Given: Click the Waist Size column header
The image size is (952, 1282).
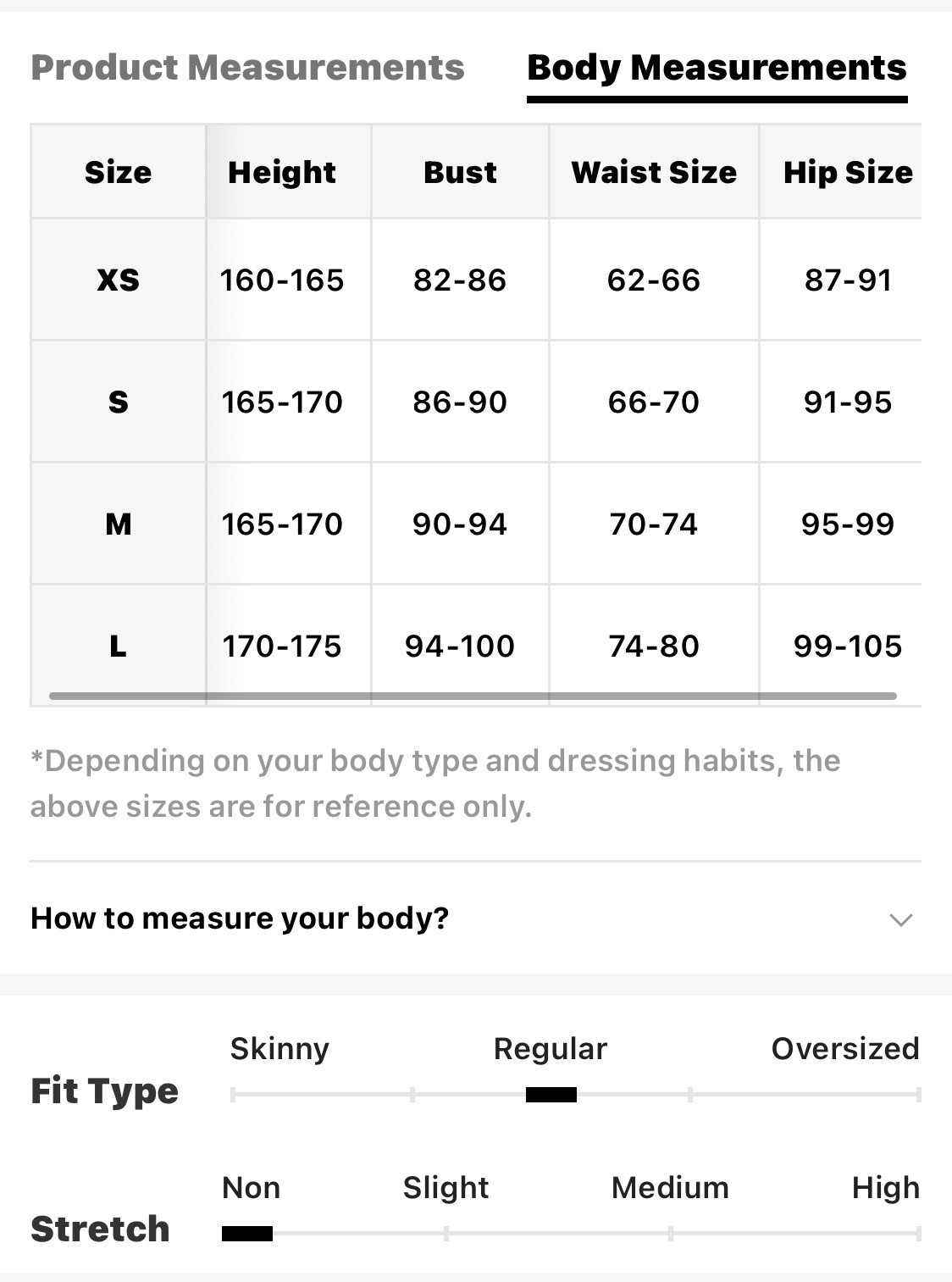Looking at the screenshot, I should pyautogui.click(x=654, y=172).
